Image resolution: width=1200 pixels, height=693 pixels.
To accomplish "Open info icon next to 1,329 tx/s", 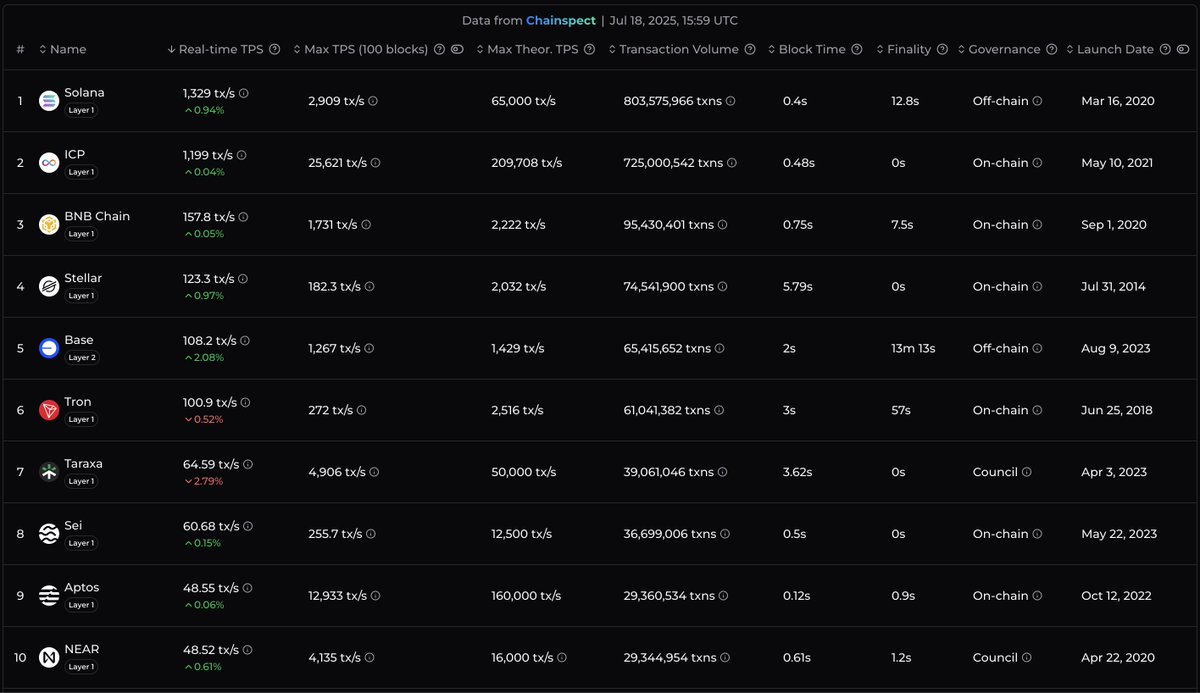I will (x=244, y=93).
